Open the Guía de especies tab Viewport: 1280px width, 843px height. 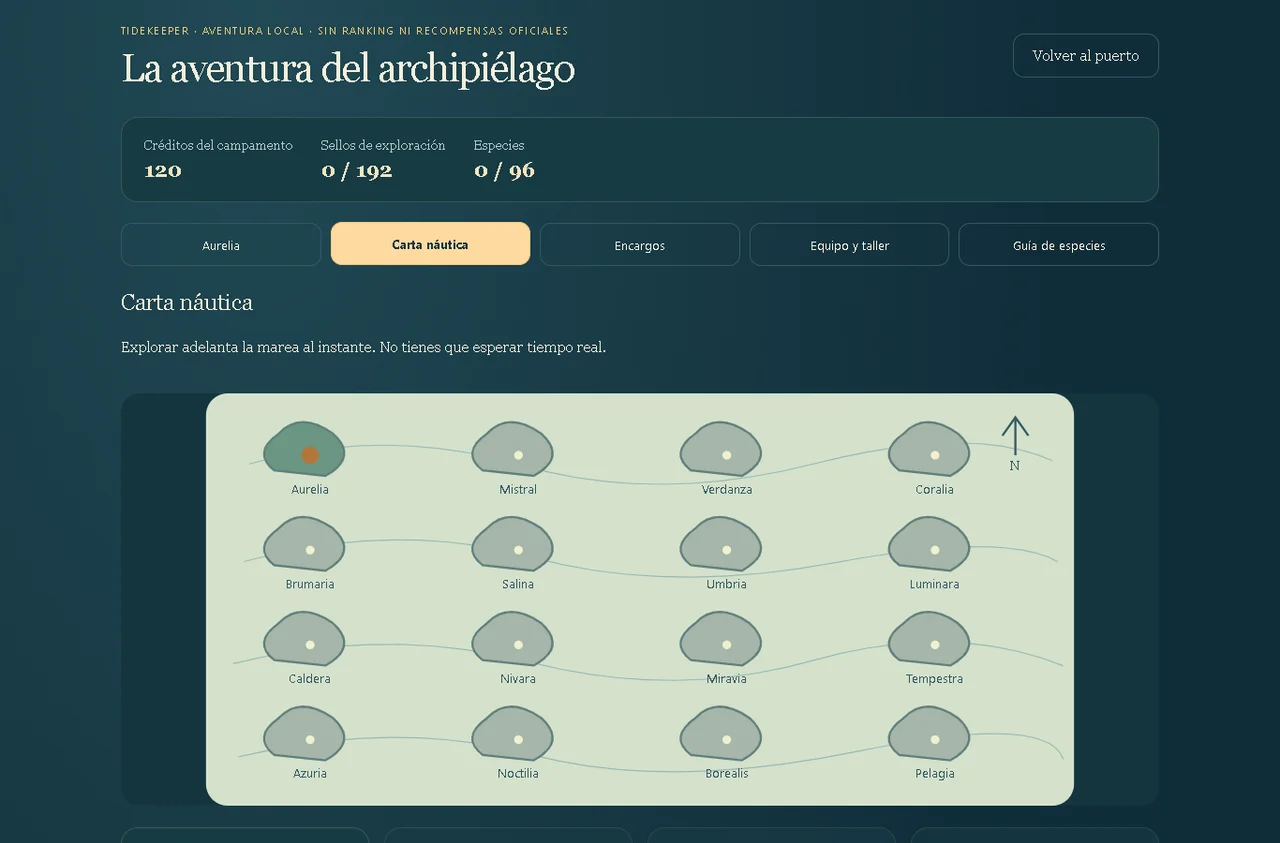click(1059, 245)
